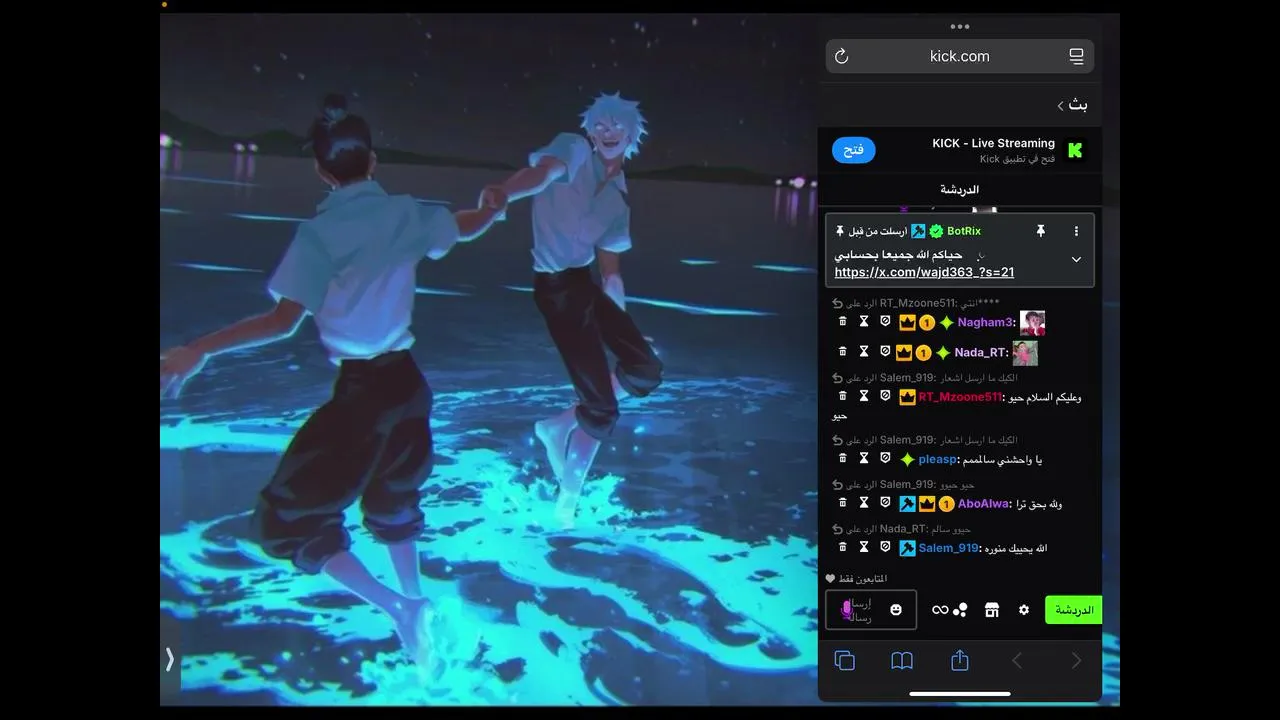Ban pleasp using shield icon

885,458
